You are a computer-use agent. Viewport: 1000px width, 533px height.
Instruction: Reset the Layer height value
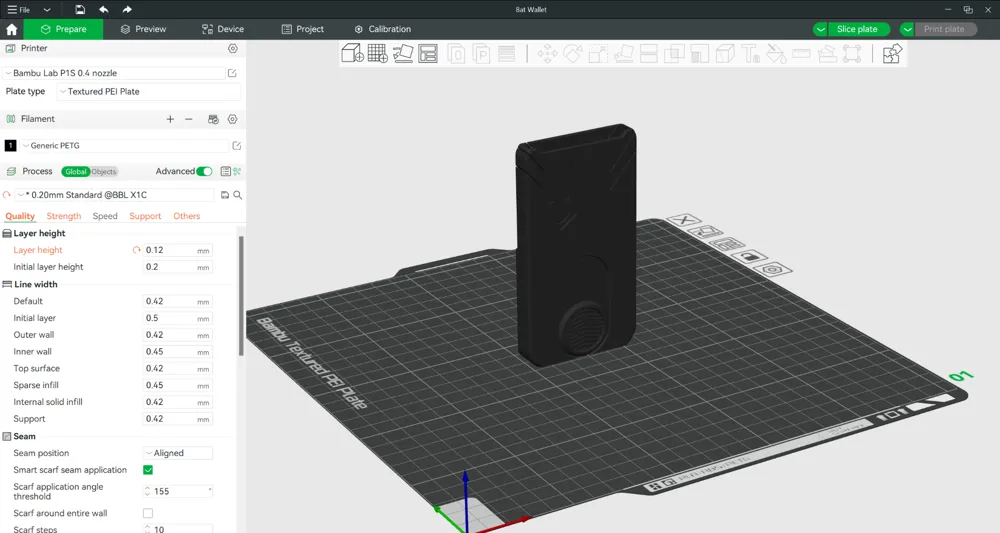click(x=136, y=251)
